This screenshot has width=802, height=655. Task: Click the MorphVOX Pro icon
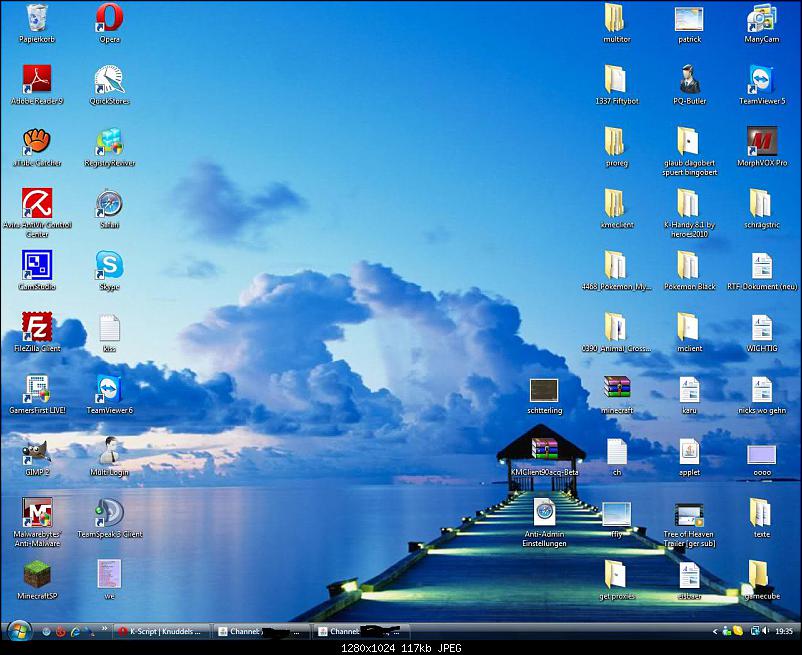click(x=762, y=141)
